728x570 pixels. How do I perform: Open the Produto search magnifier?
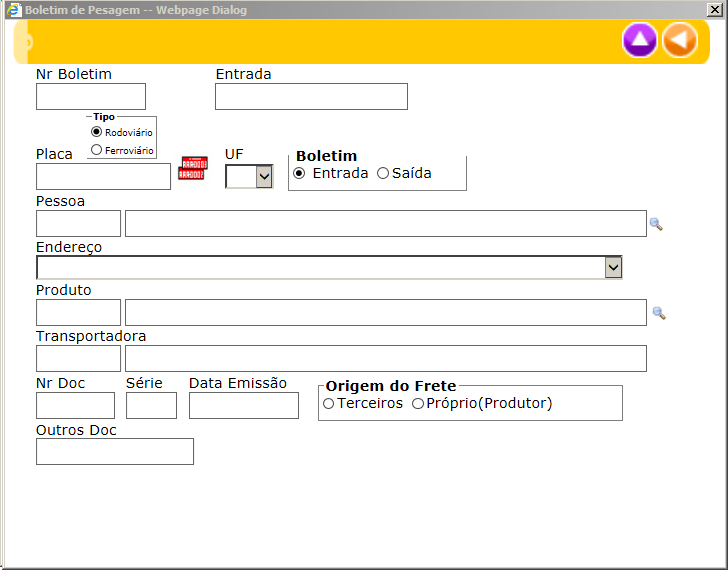click(659, 313)
